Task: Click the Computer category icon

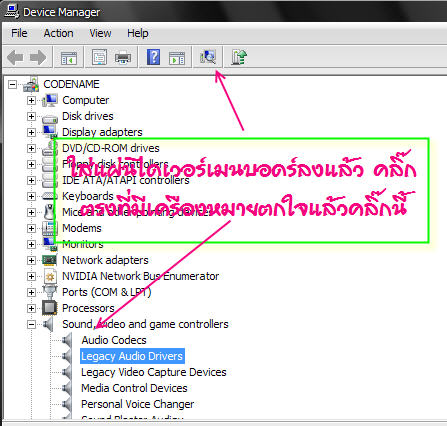Action: point(50,100)
